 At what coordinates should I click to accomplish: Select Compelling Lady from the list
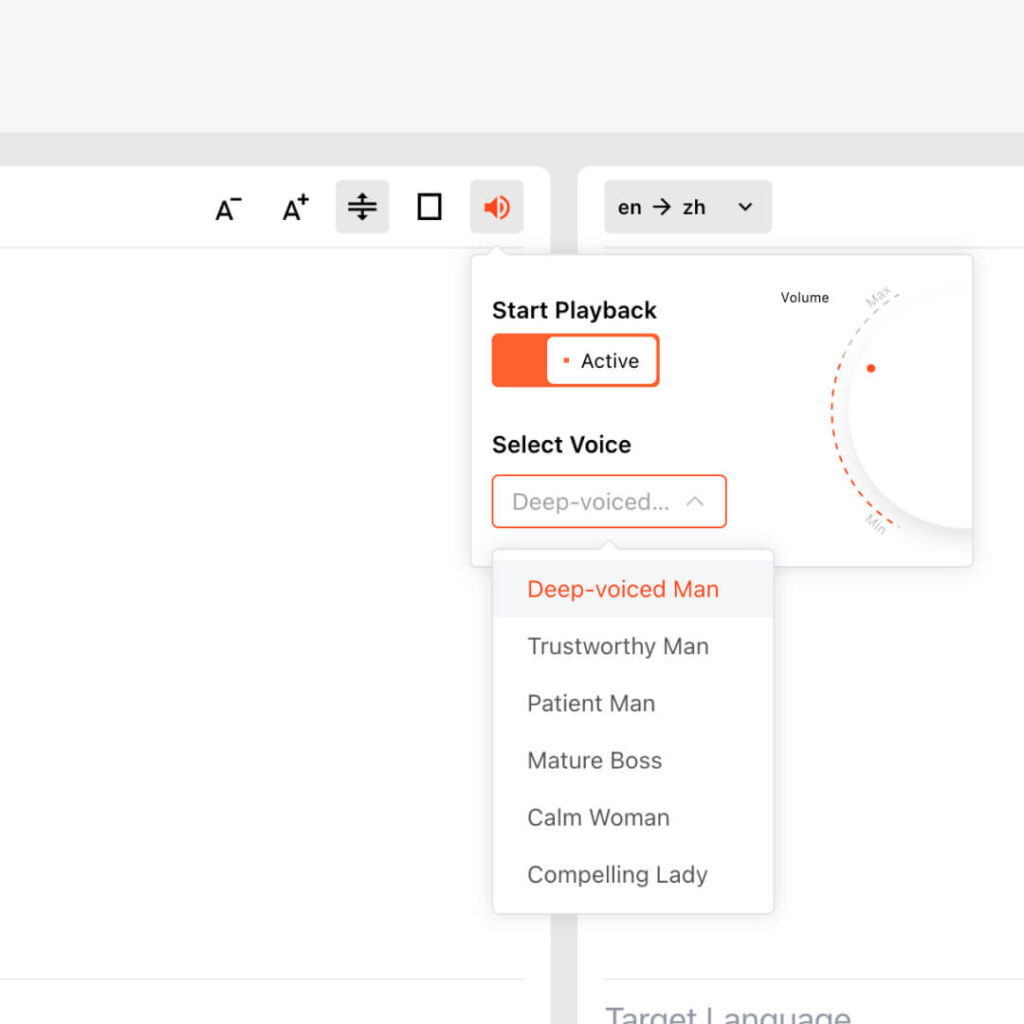click(617, 874)
